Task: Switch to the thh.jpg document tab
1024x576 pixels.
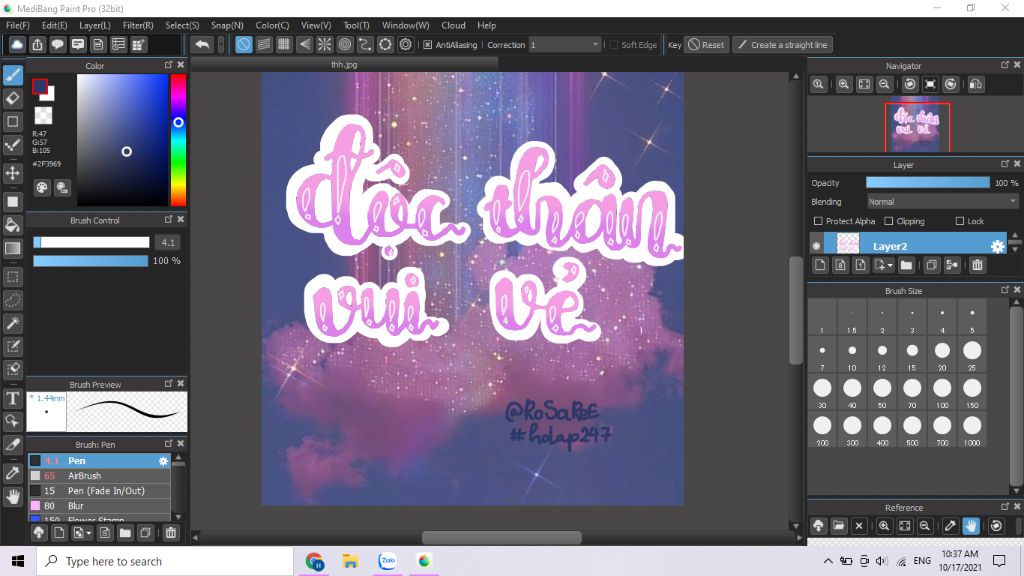Action: (344, 65)
